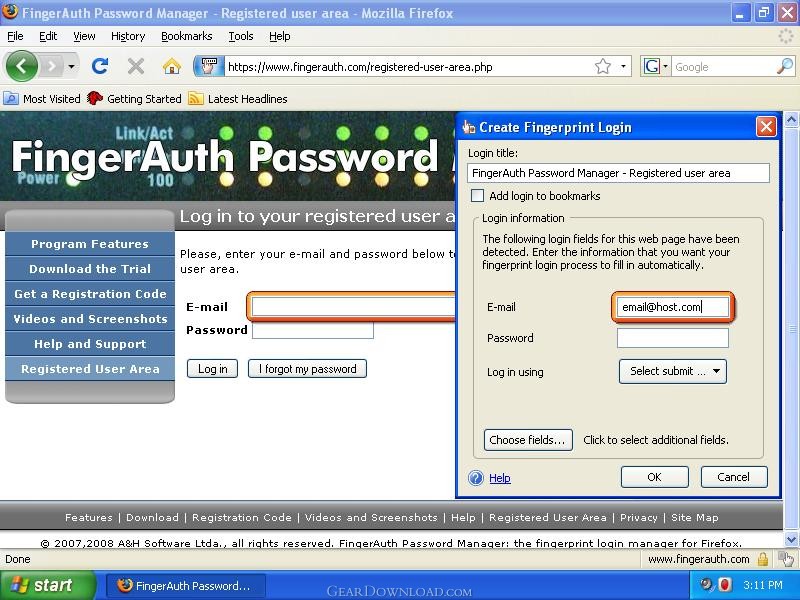Open the blue Help question-mark icon in dialog
The height and width of the screenshot is (600, 800).
pos(476,478)
